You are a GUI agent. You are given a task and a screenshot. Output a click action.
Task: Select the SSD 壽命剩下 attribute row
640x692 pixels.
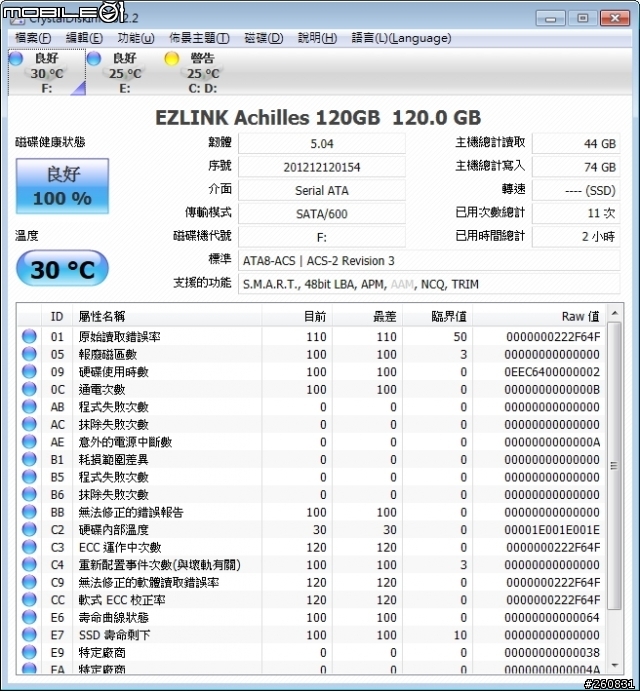[312, 635]
